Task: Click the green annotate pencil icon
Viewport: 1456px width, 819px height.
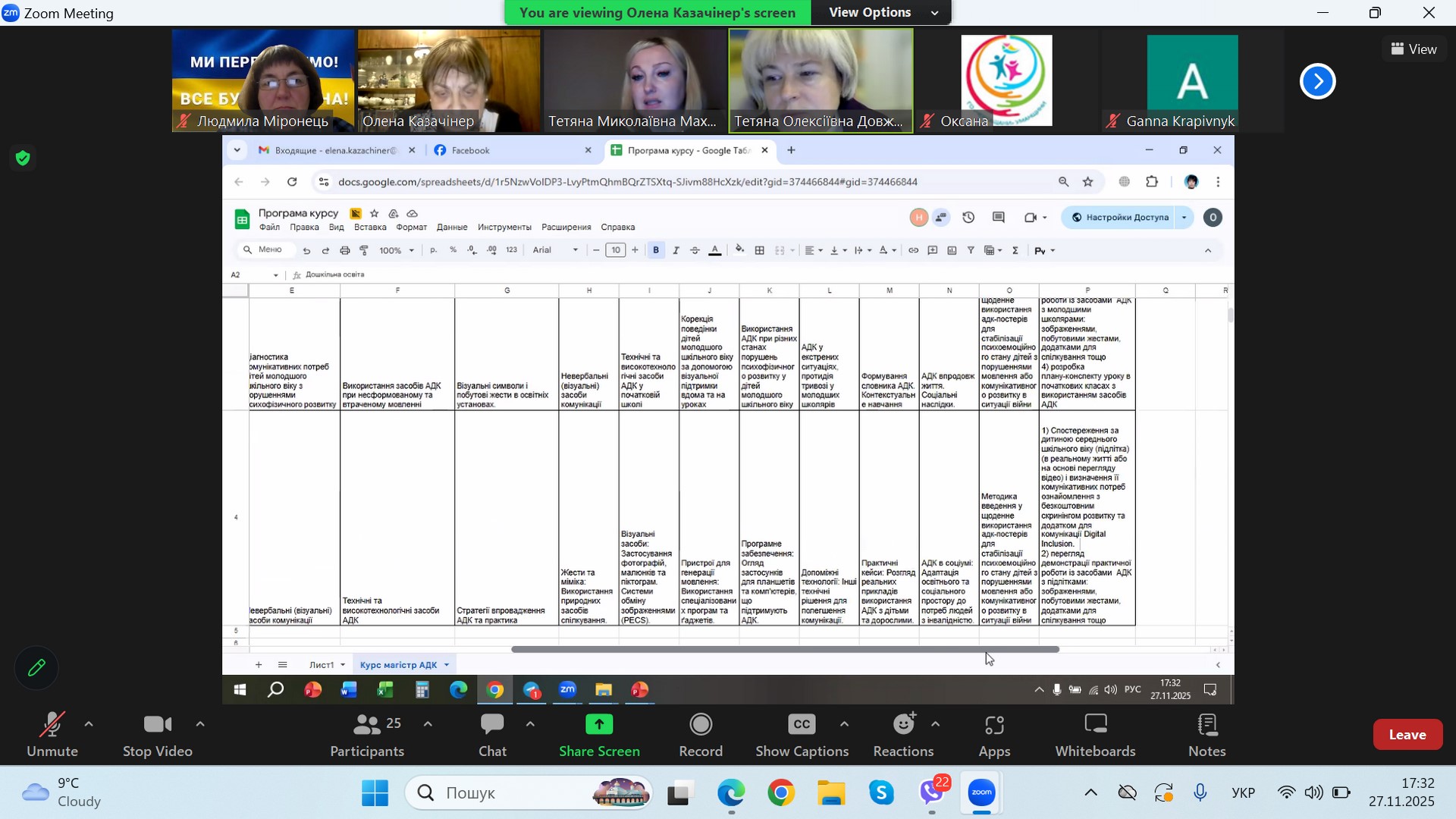Action: click(x=36, y=668)
